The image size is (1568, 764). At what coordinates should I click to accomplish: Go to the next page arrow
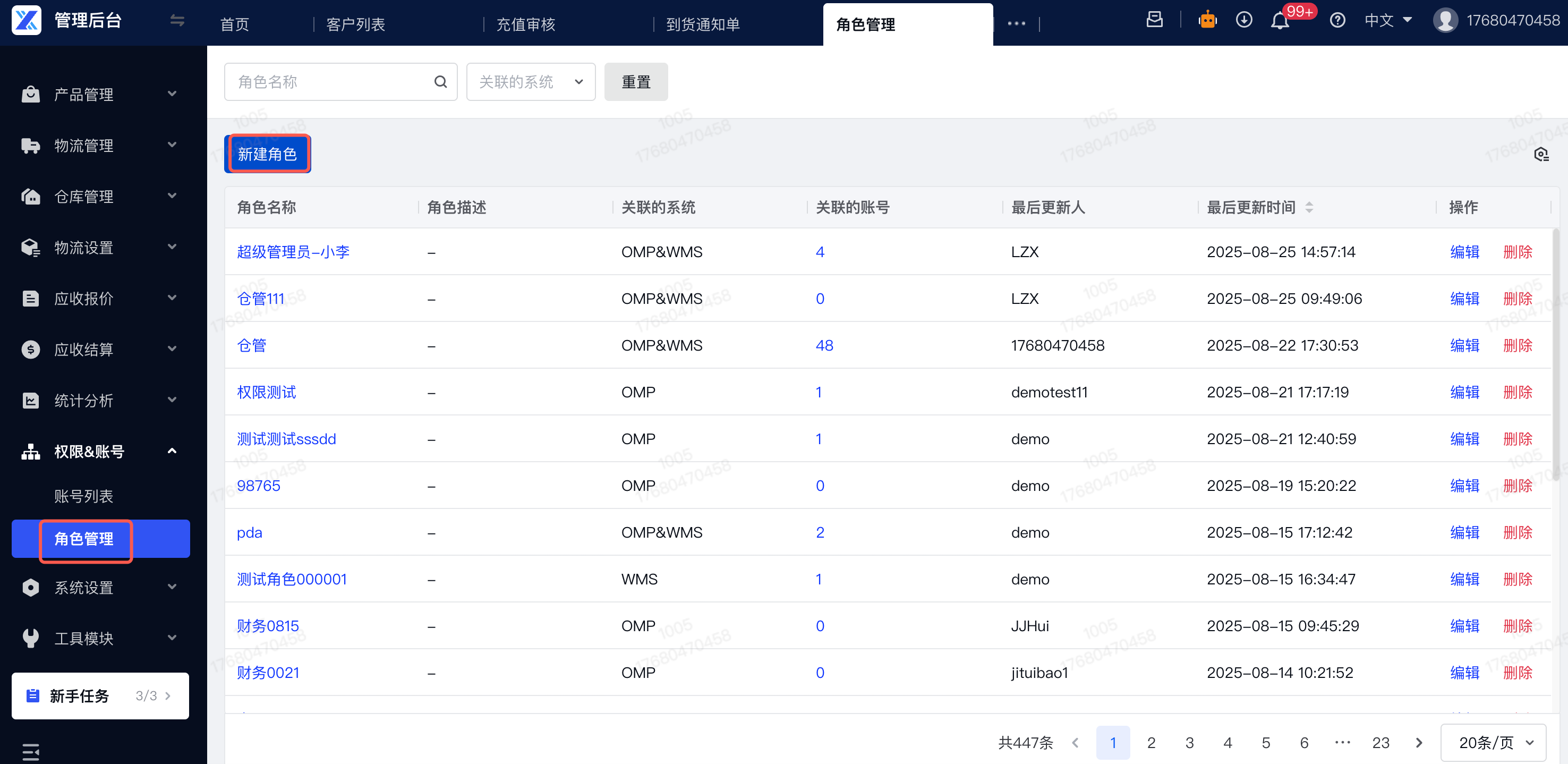pos(1419,743)
